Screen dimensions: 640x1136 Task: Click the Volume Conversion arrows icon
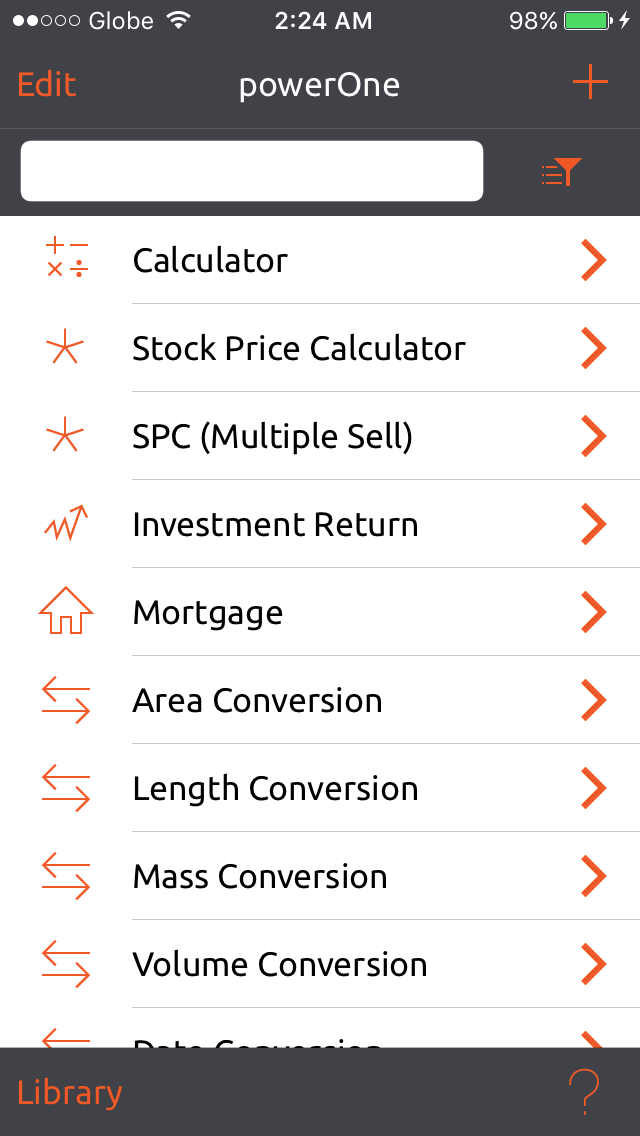click(64, 964)
